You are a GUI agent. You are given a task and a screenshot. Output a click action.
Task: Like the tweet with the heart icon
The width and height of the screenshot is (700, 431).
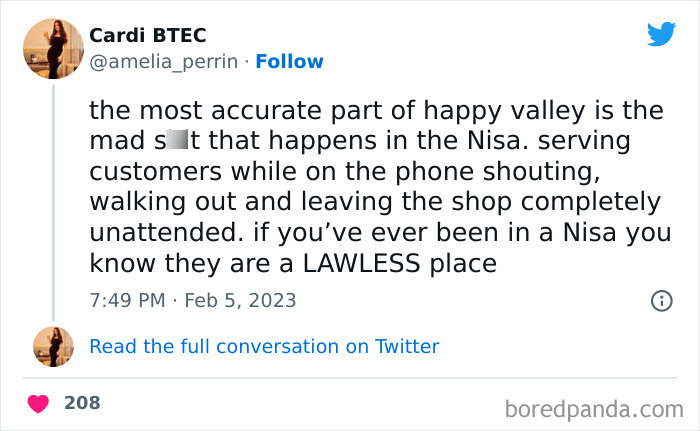tap(38, 403)
